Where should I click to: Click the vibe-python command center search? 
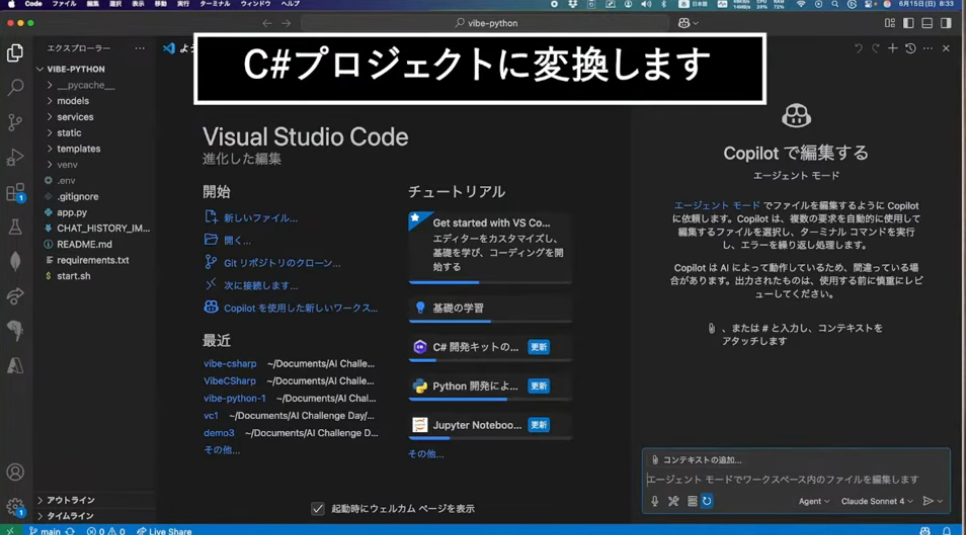[x=485, y=23]
